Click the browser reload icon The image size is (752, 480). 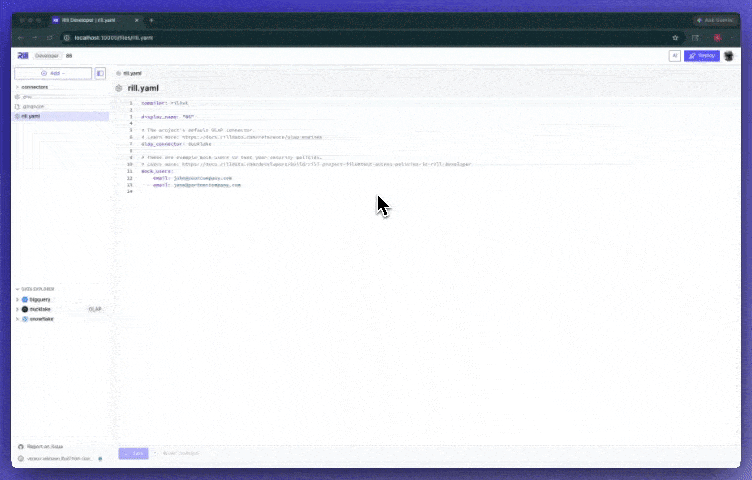(49, 38)
